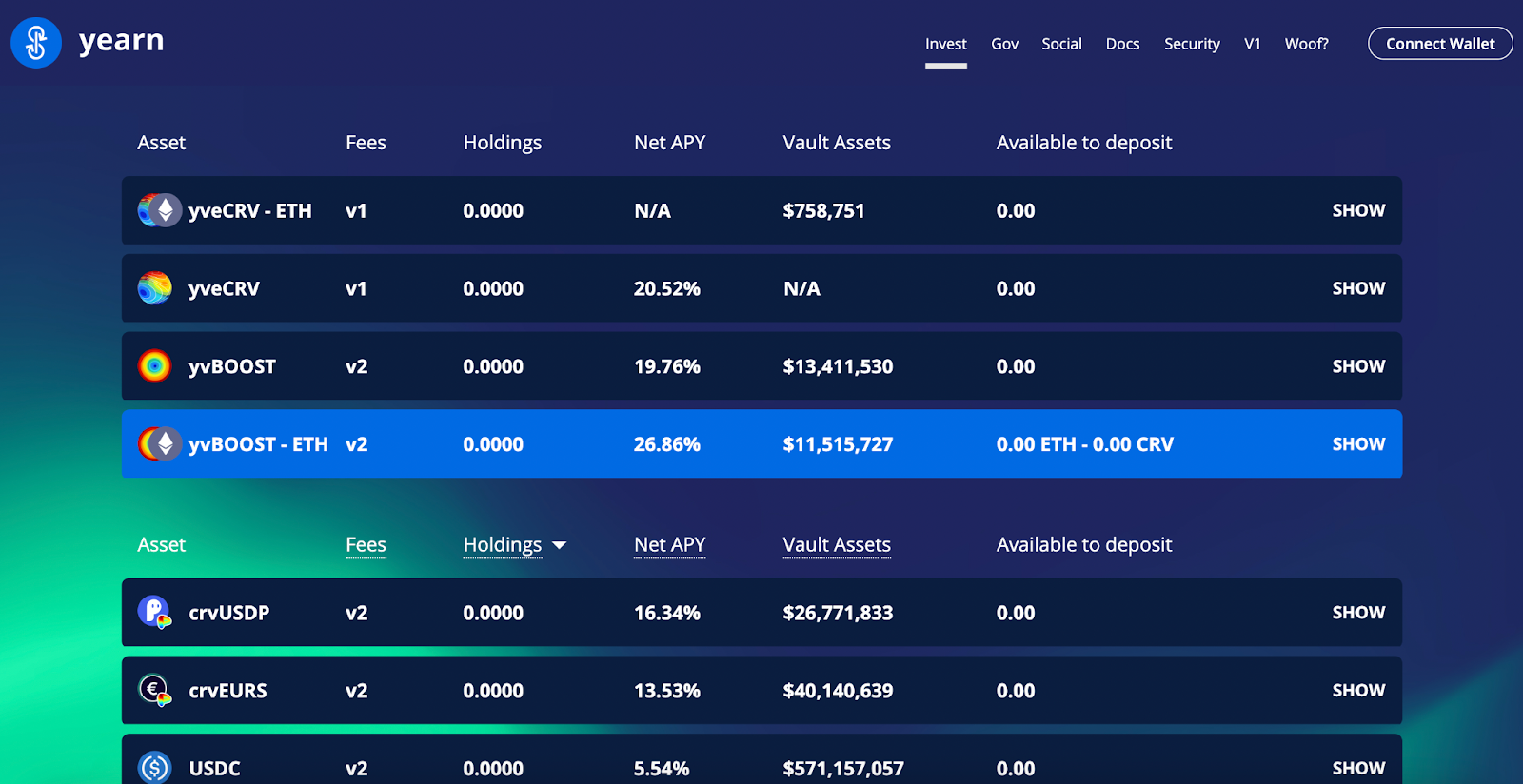
Task: Click the yearn wordmark text
Action: coord(121,41)
